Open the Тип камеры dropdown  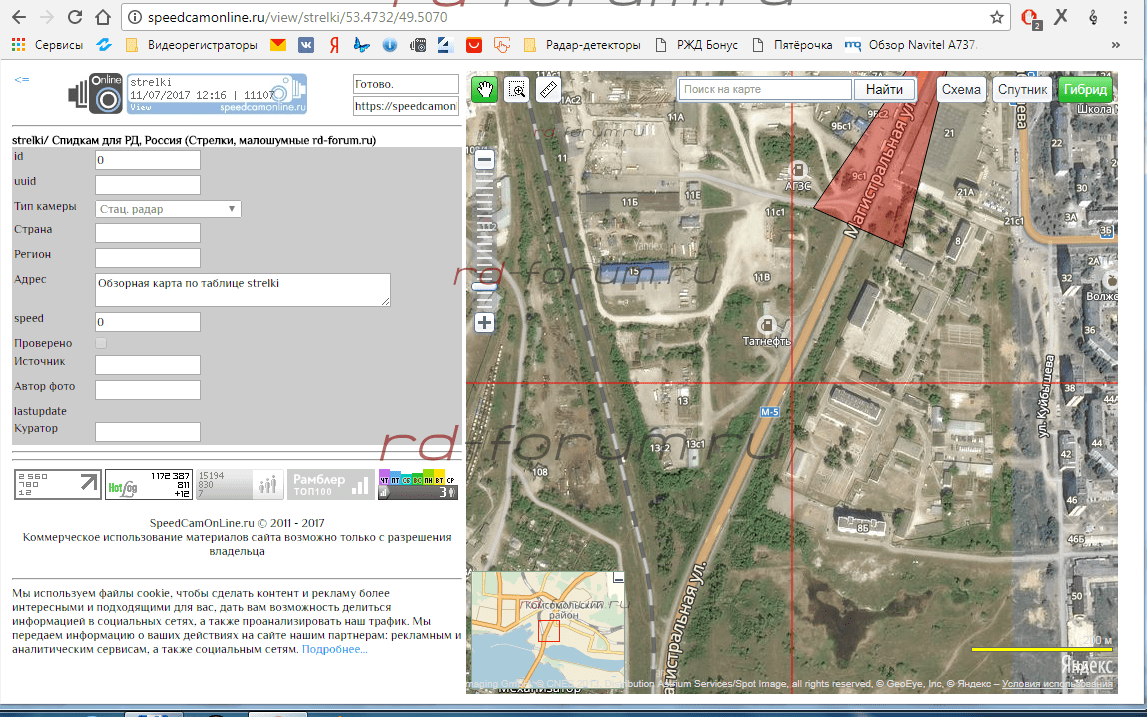(x=168, y=209)
